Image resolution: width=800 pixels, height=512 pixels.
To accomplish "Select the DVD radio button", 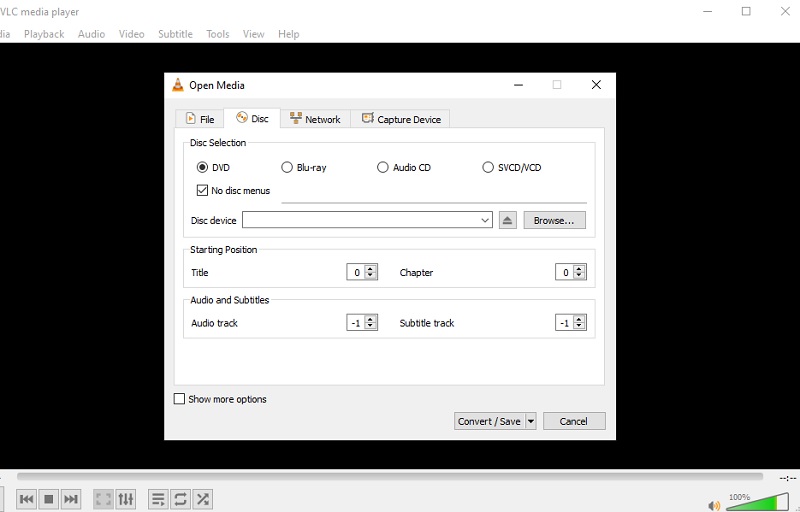I will pyautogui.click(x=202, y=167).
